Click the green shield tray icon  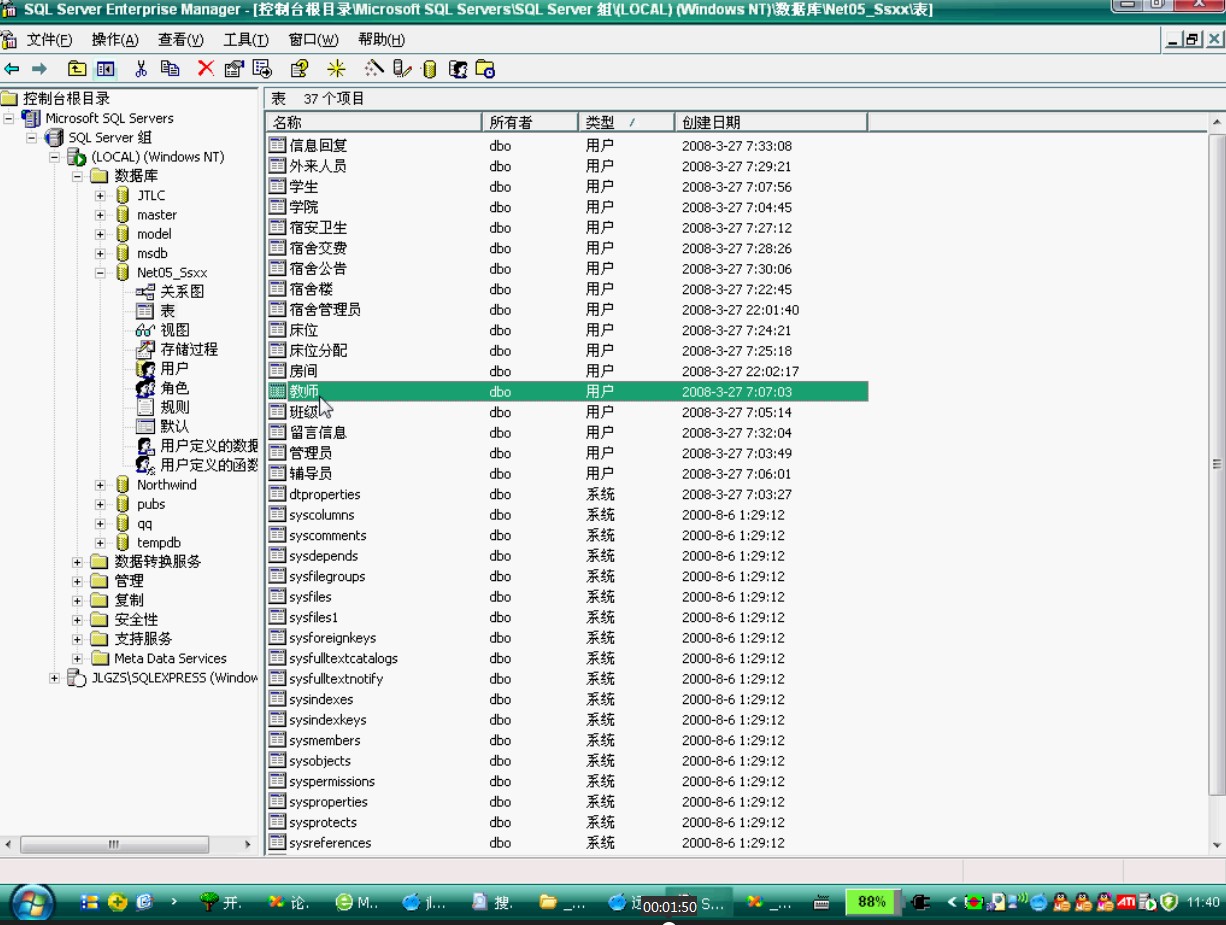click(x=1169, y=902)
